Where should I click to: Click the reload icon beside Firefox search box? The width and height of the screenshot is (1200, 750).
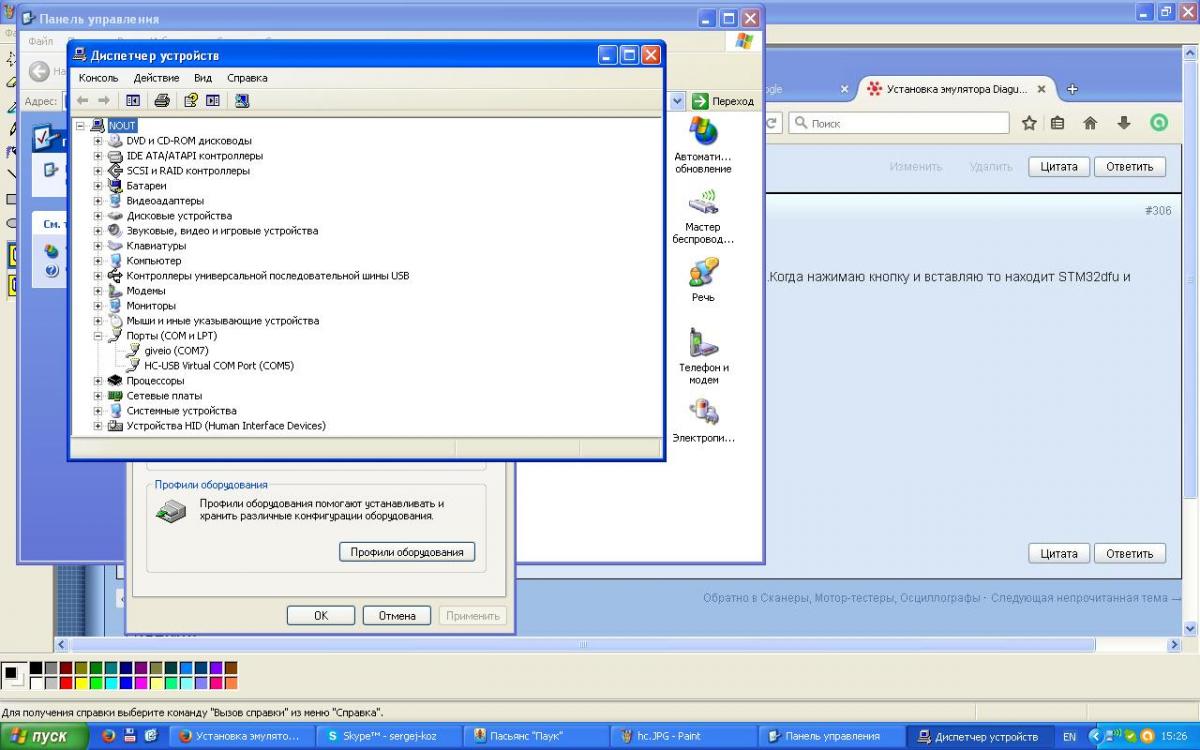pos(772,123)
